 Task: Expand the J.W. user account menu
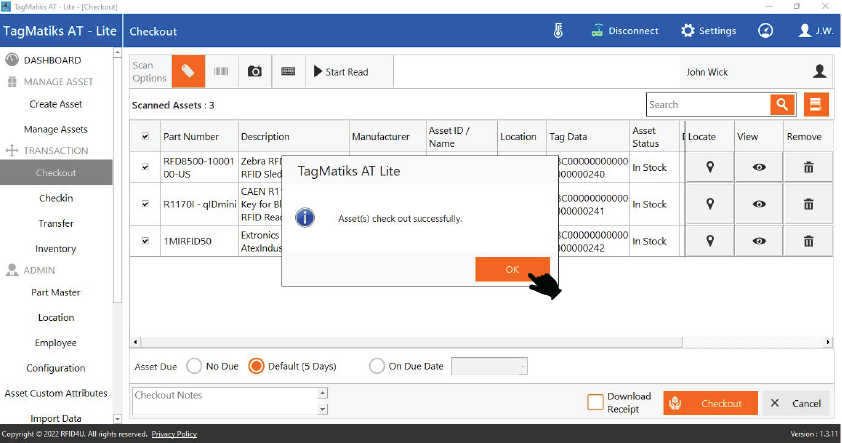(x=817, y=31)
